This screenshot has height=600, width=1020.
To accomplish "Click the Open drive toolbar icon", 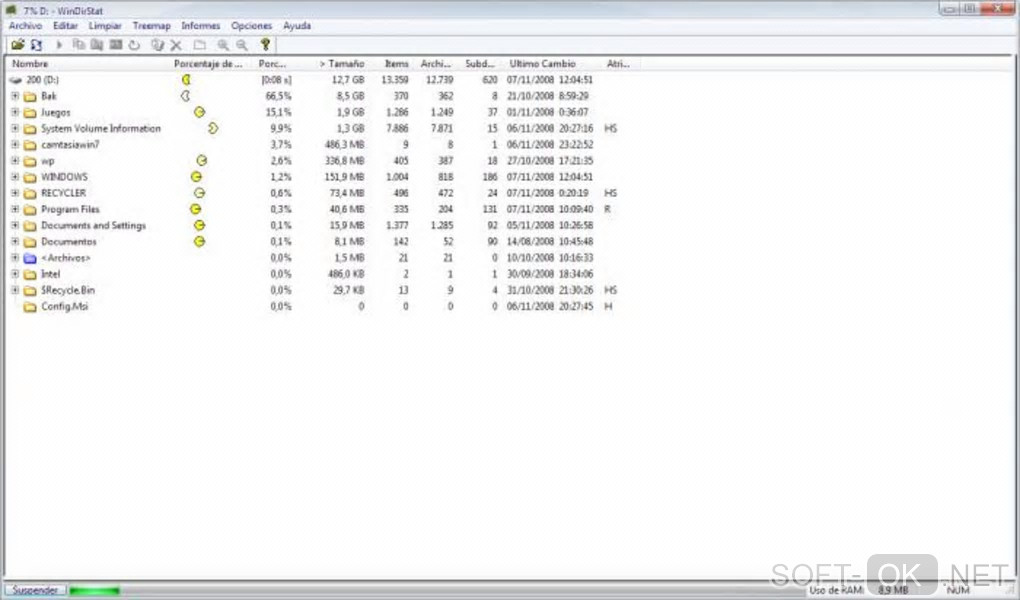I will [x=18, y=45].
